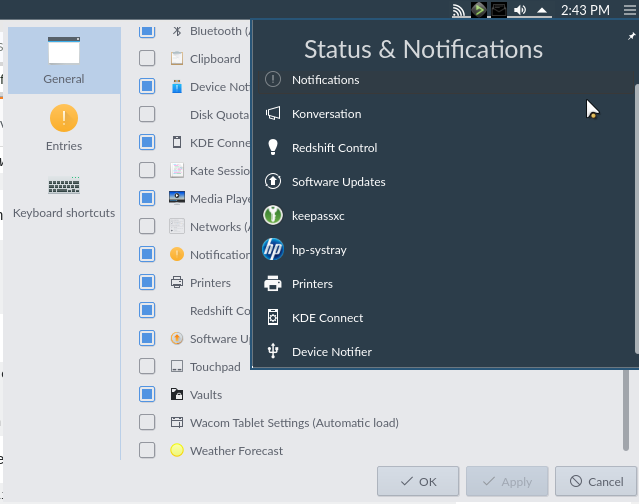Screen dimensions: 639x504
Task: Open the volume speaker tray icon
Action: (520, 10)
